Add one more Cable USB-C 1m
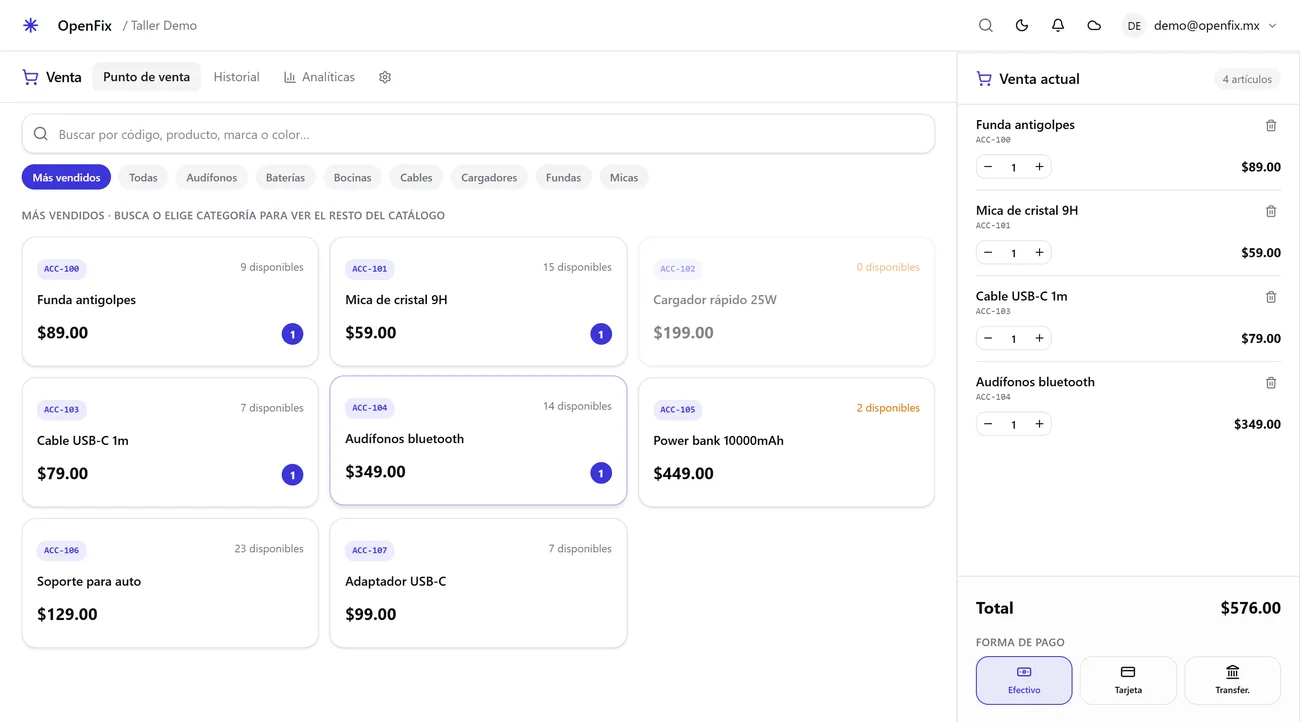Viewport: 1300px width, 722px height. click(1039, 338)
